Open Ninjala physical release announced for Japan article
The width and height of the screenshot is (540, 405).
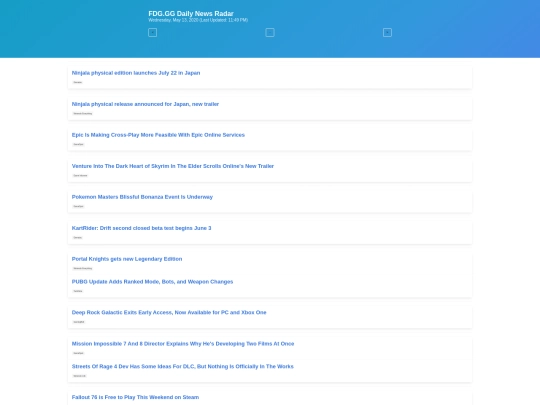[145, 104]
